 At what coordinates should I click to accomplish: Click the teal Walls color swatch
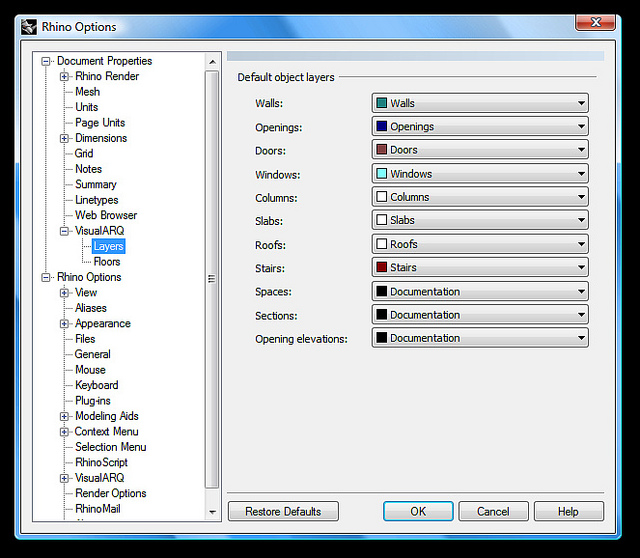pos(381,103)
